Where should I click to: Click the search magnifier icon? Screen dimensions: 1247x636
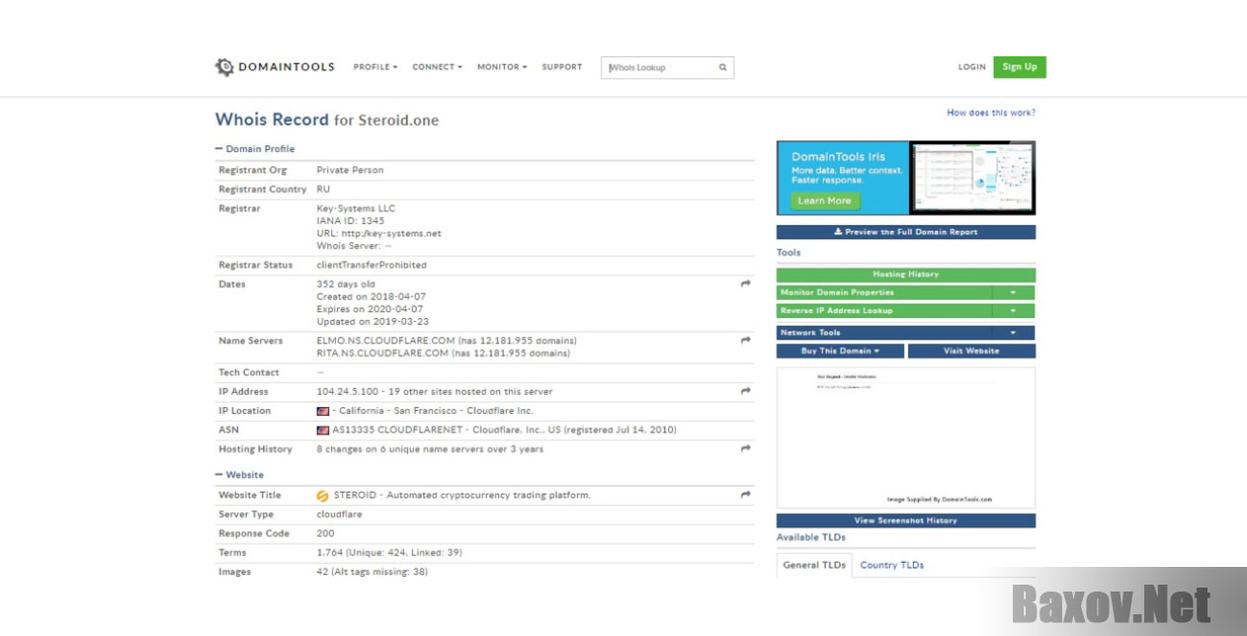723,68
